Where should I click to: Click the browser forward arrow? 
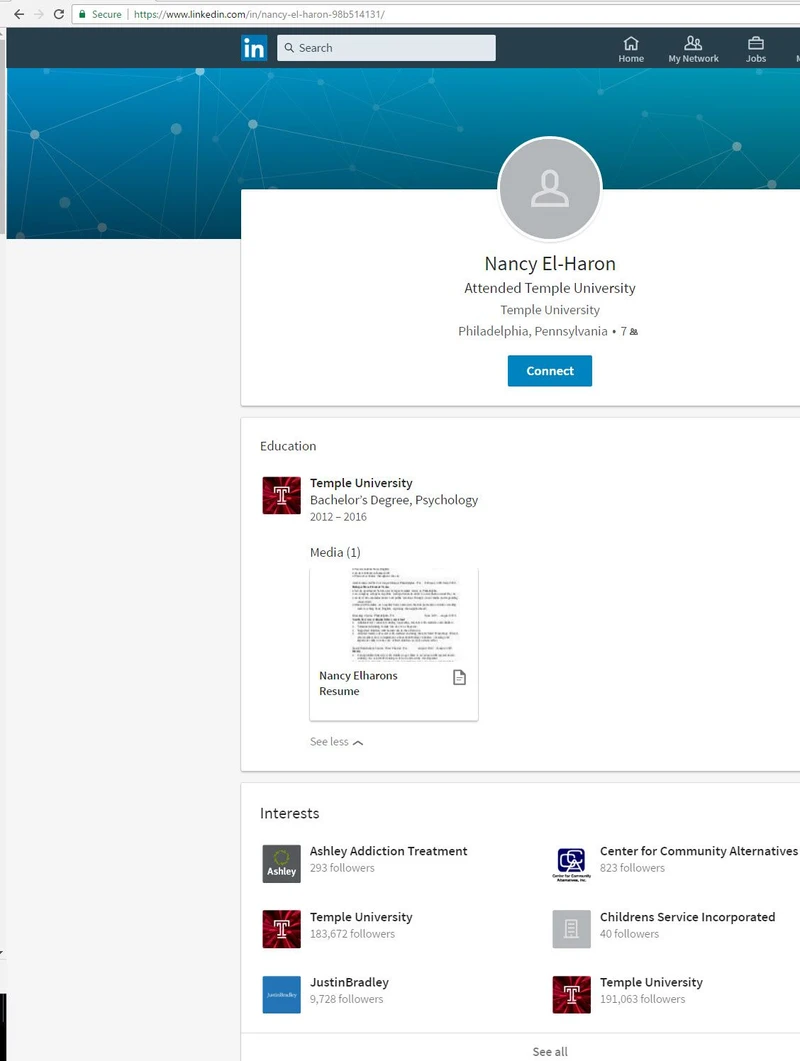click(x=39, y=14)
